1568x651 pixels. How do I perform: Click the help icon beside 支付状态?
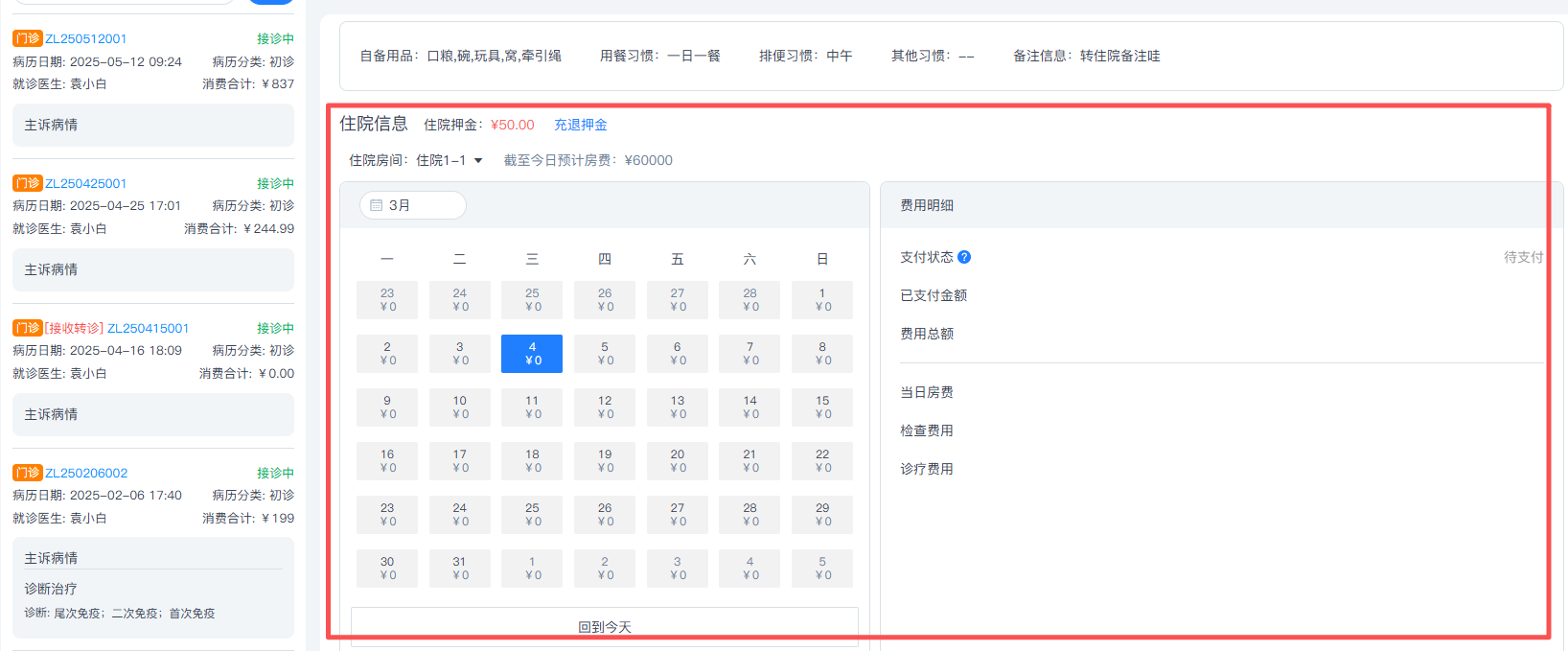(964, 257)
